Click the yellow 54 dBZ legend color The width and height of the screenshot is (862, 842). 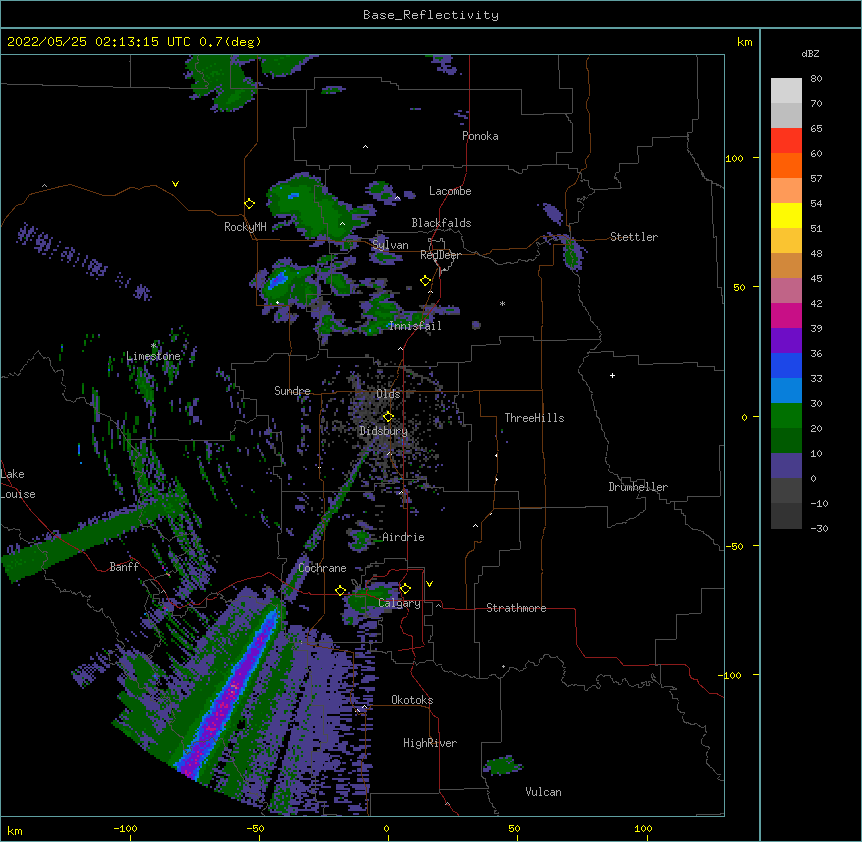(x=786, y=215)
